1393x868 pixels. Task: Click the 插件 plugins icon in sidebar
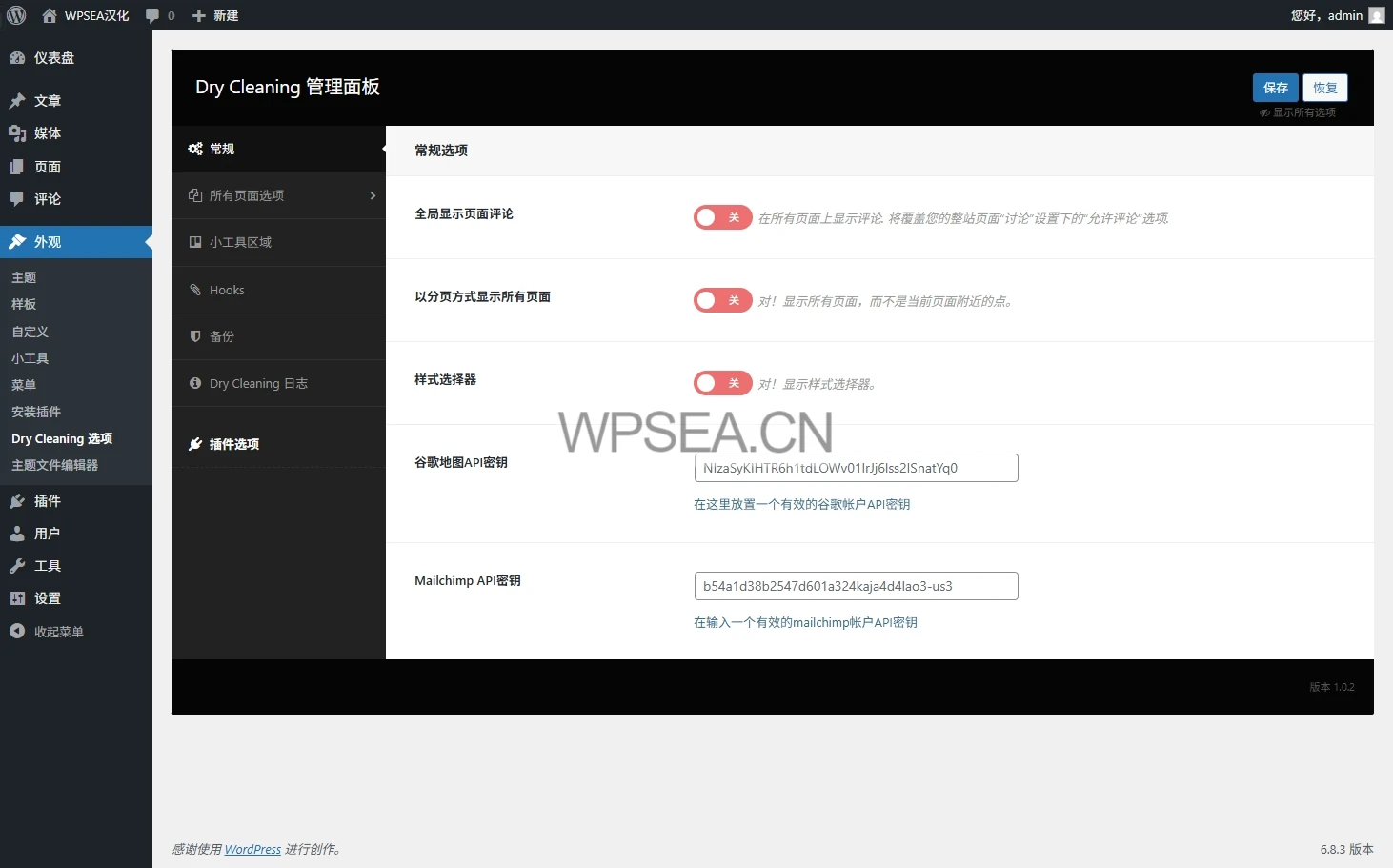[x=17, y=501]
